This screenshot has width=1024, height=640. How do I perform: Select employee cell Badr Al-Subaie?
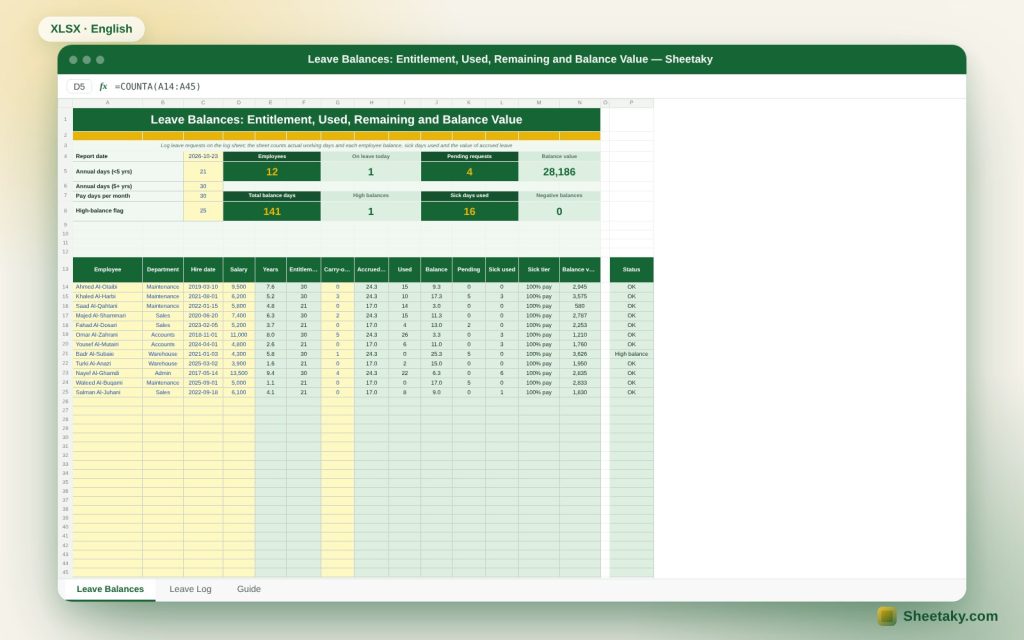pos(107,354)
